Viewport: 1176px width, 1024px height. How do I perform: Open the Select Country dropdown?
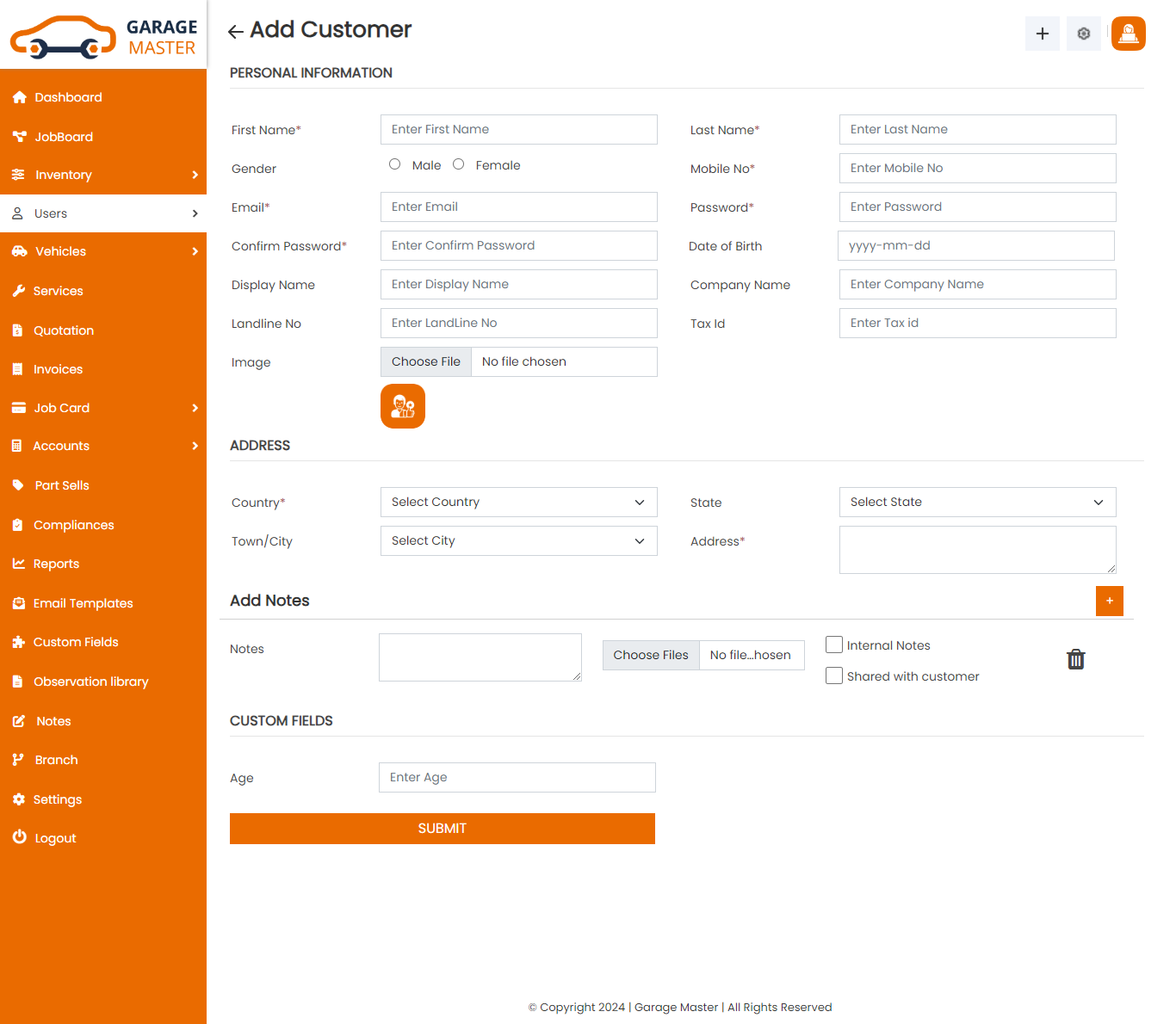(x=518, y=503)
